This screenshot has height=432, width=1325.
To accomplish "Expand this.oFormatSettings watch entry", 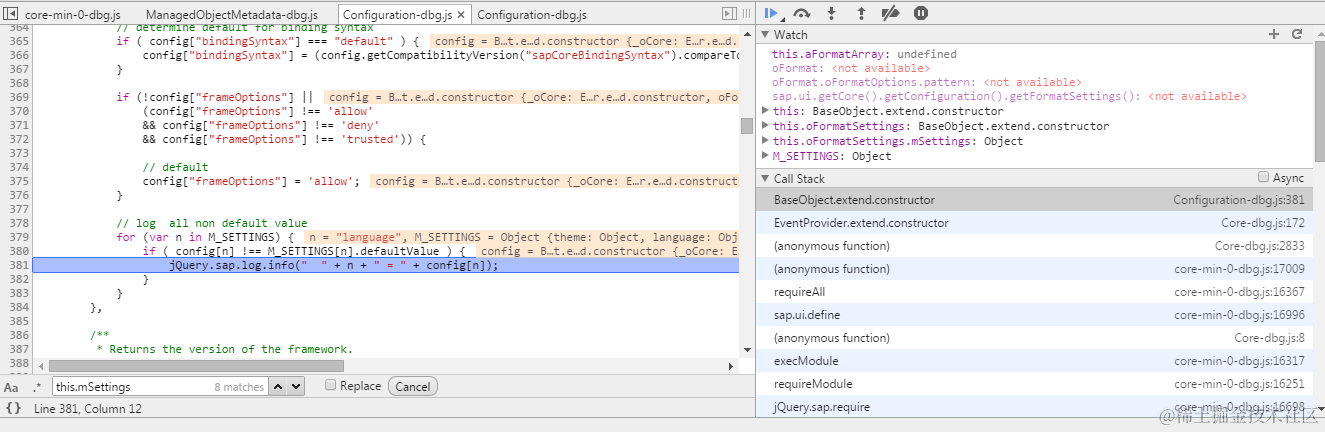I will pyautogui.click(x=766, y=126).
